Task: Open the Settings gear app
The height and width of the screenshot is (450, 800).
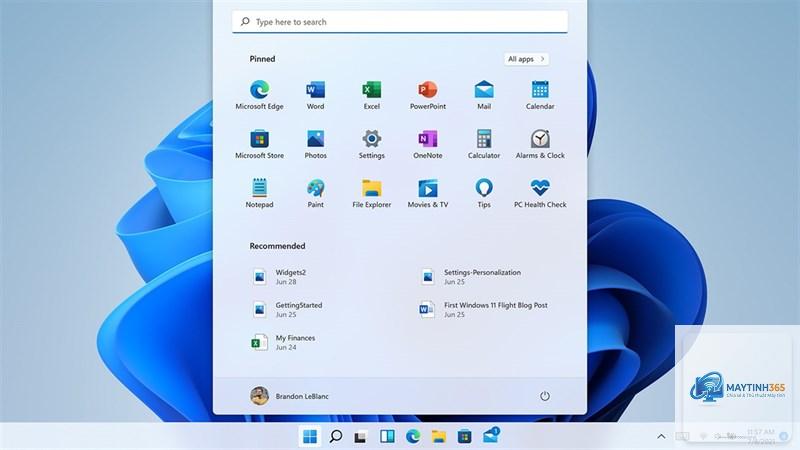Action: tap(371, 144)
